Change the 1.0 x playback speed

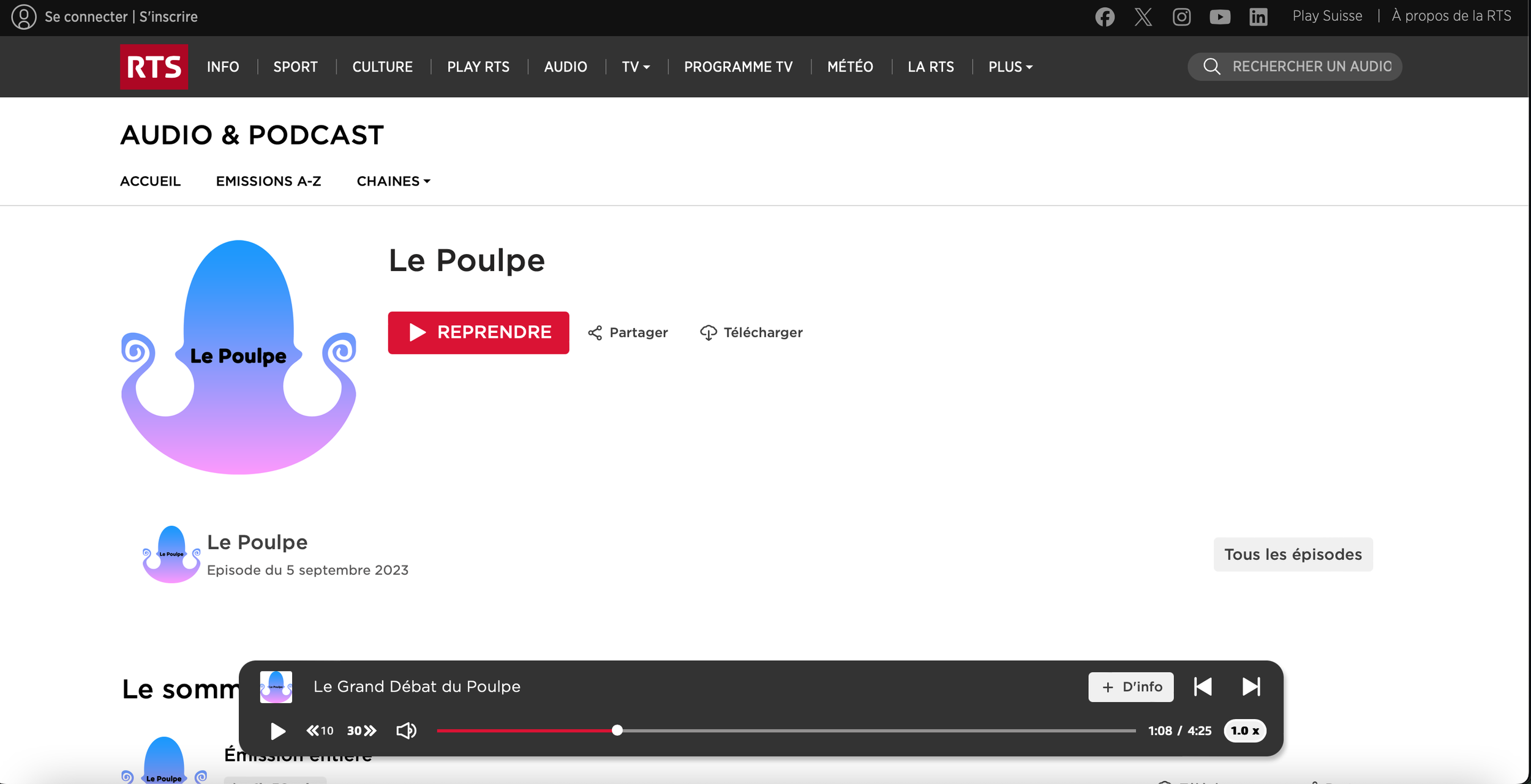tap(1244, 731)
